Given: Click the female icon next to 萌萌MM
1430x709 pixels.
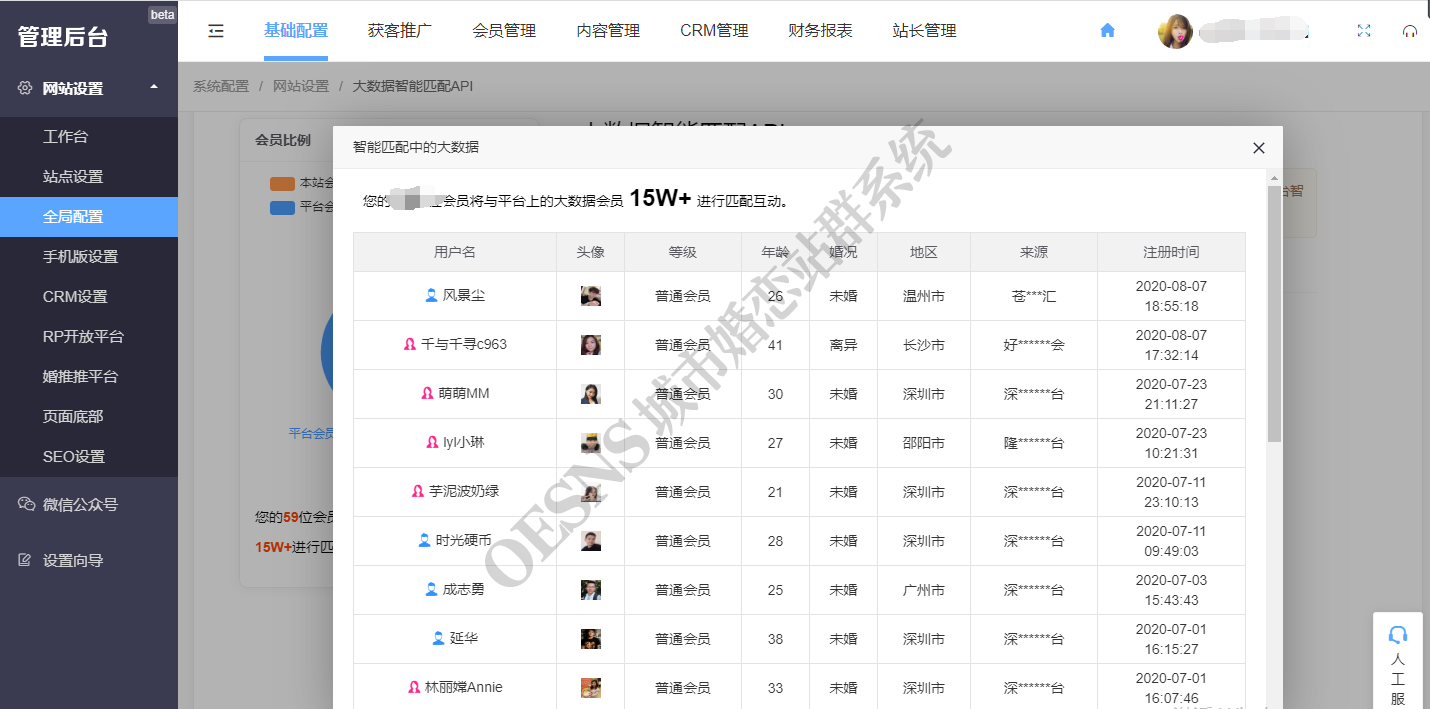Looking at the screenshot, I should click(x=427, y=394).
